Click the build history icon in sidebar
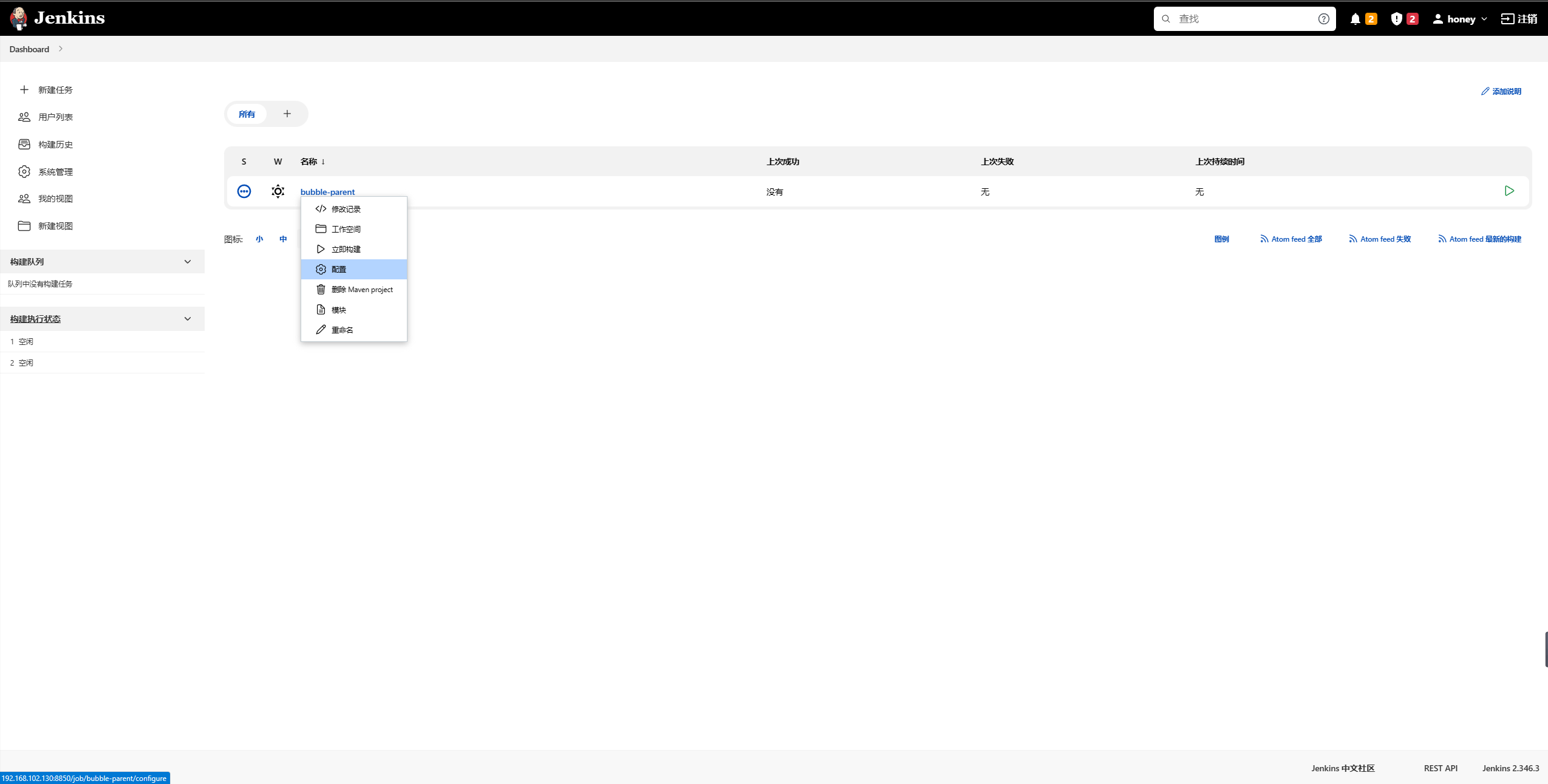This screenshot has width=1548, height=784. 24,144
